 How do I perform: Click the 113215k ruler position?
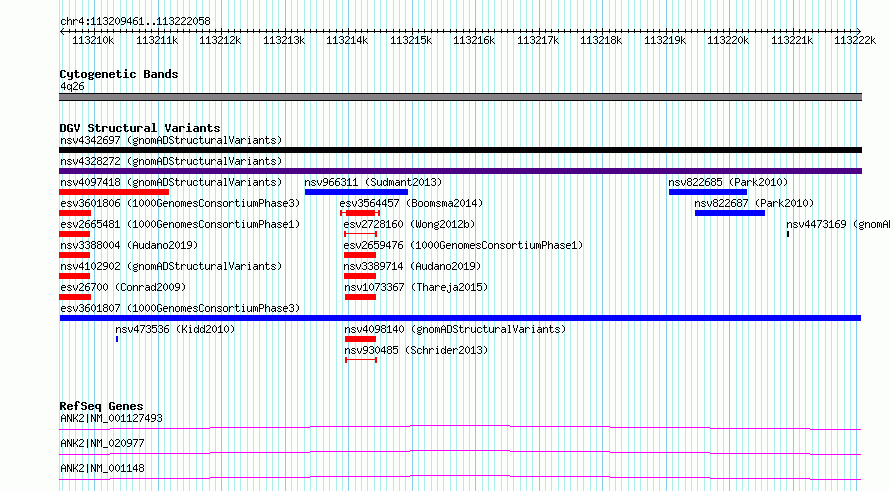(x=411, y=40)
